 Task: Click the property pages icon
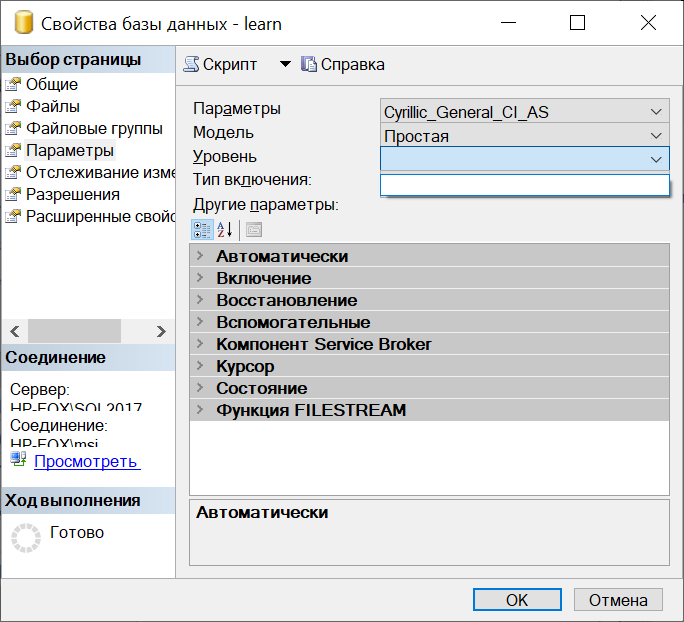[254, 230]
